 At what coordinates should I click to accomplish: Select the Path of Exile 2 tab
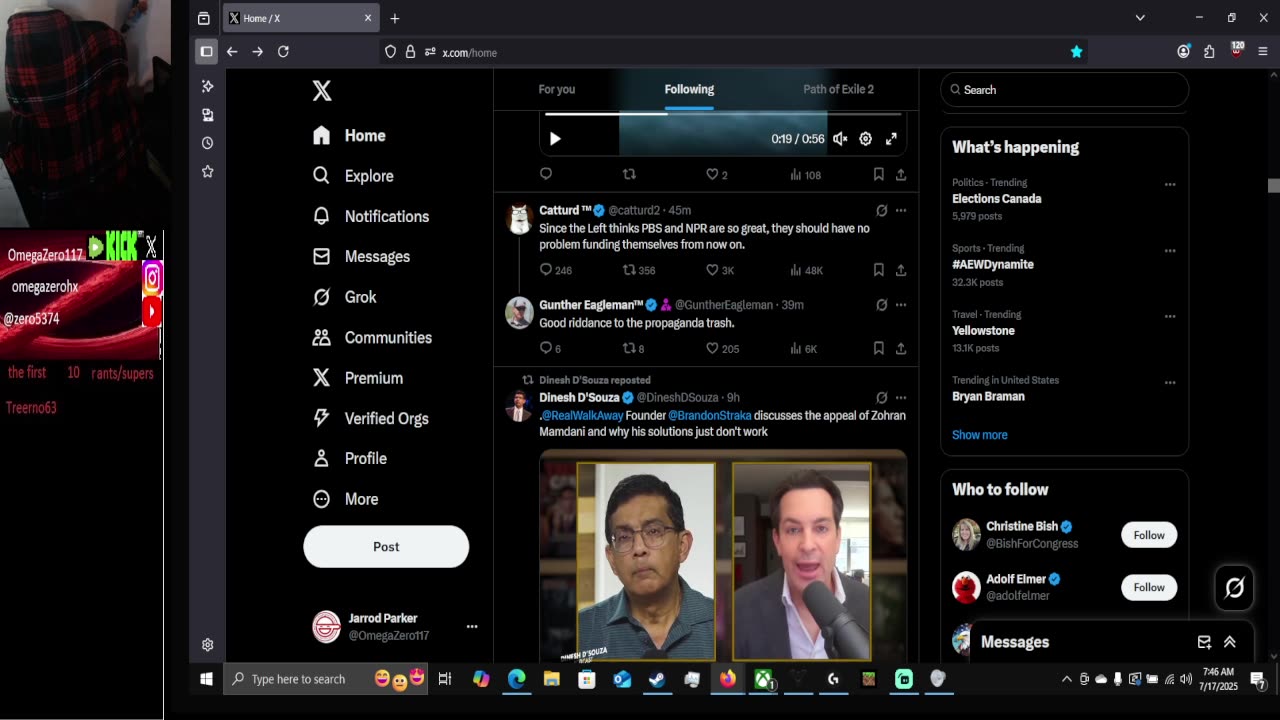(x=838, y=89)
